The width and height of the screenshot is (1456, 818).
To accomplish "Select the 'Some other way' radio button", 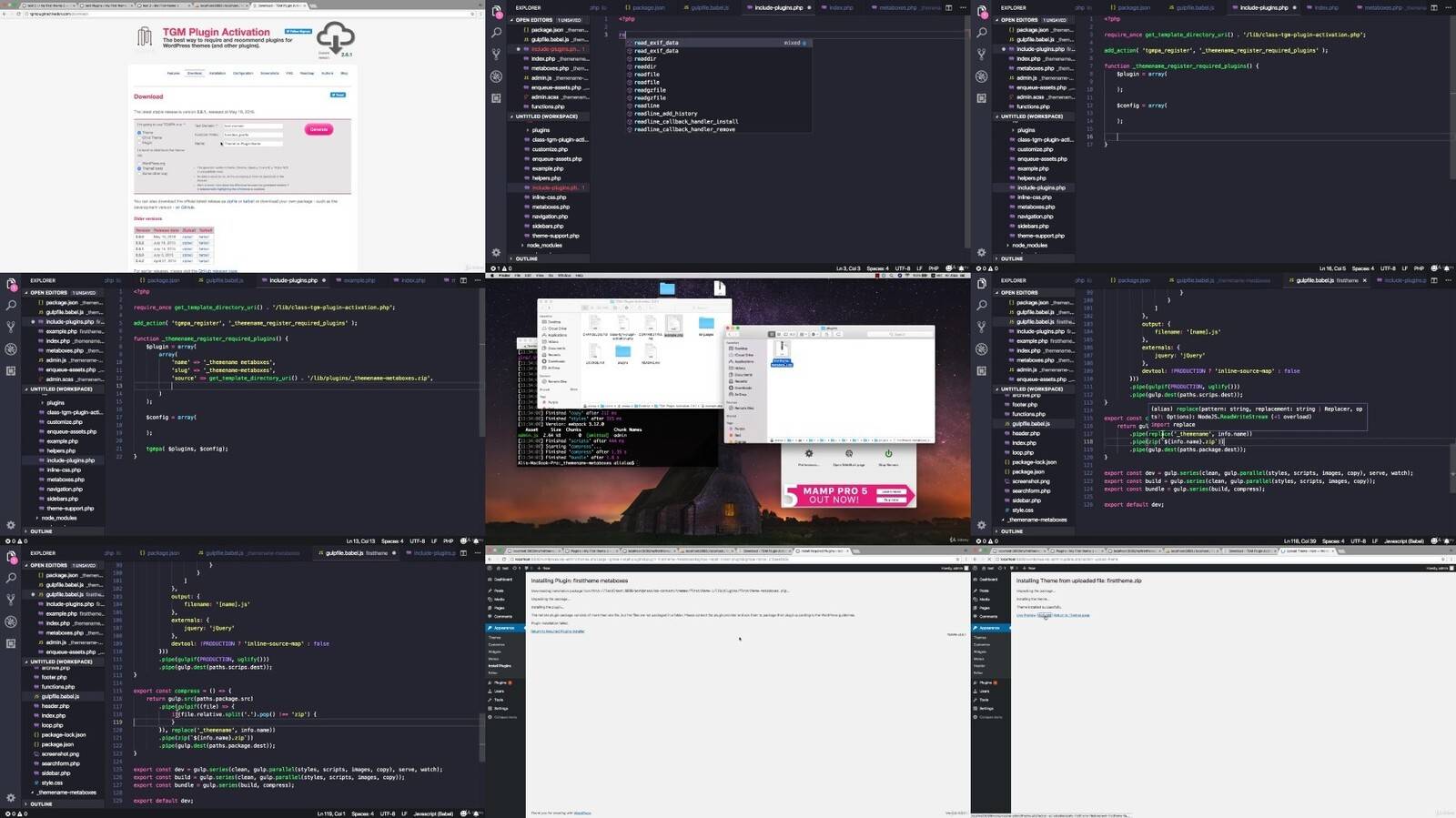I will point(139,173).
